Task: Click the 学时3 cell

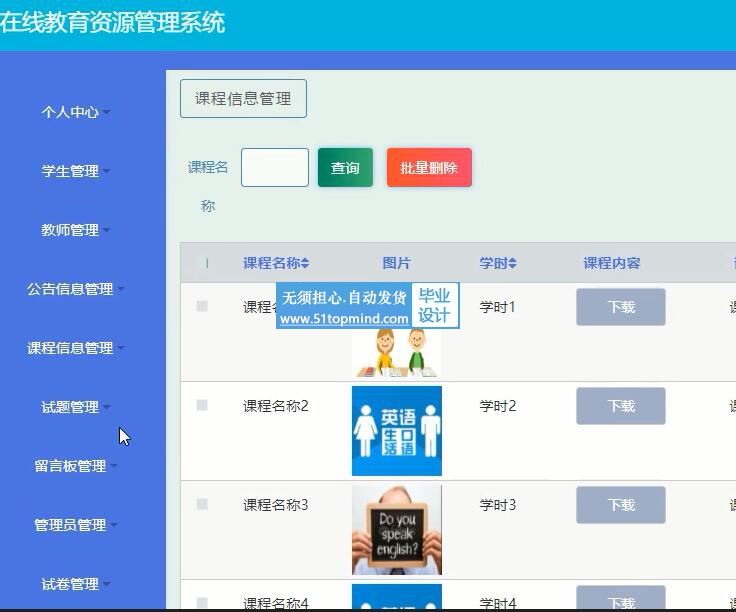Action: pos(498,505)
